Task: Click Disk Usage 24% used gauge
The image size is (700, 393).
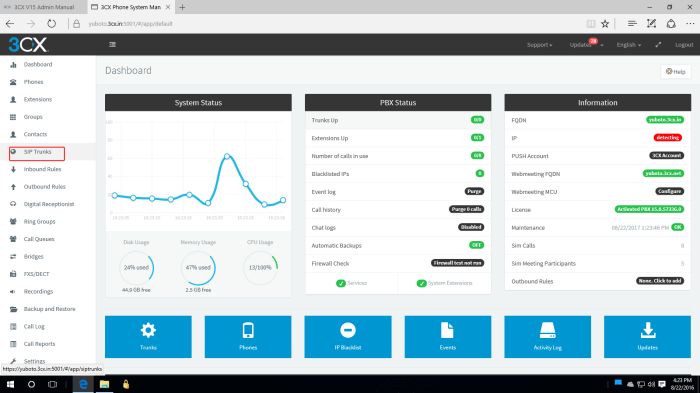Action: [137, 268]
